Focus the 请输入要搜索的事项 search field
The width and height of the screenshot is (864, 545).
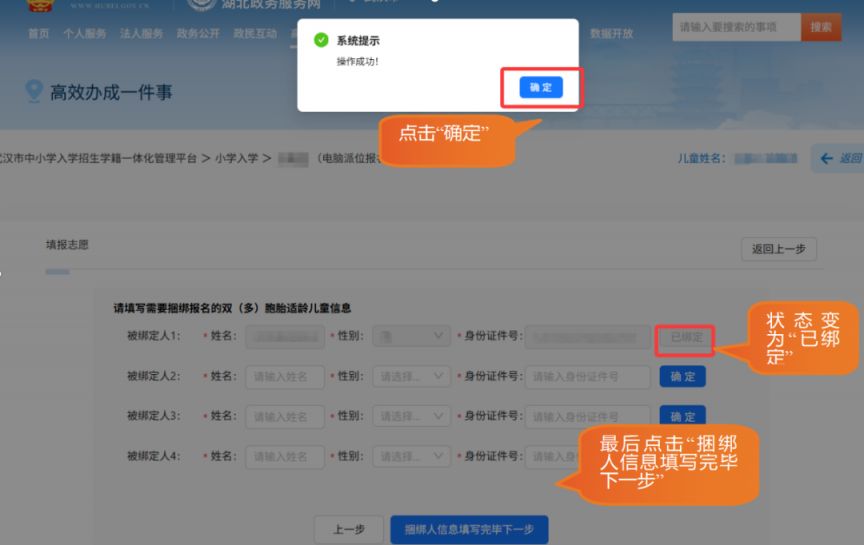point(736,27)
